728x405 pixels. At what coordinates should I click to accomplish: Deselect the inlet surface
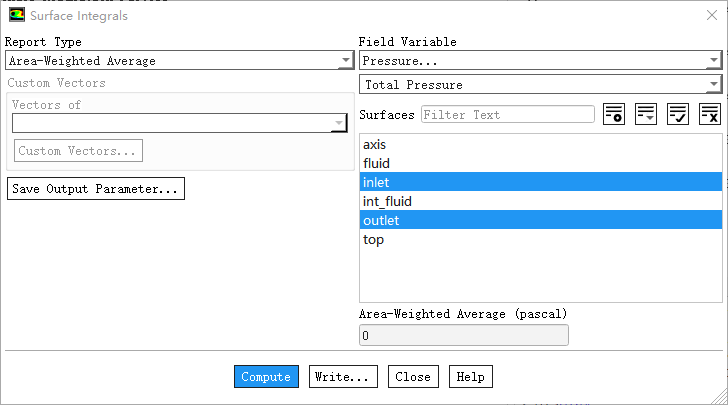coord(376,182)
